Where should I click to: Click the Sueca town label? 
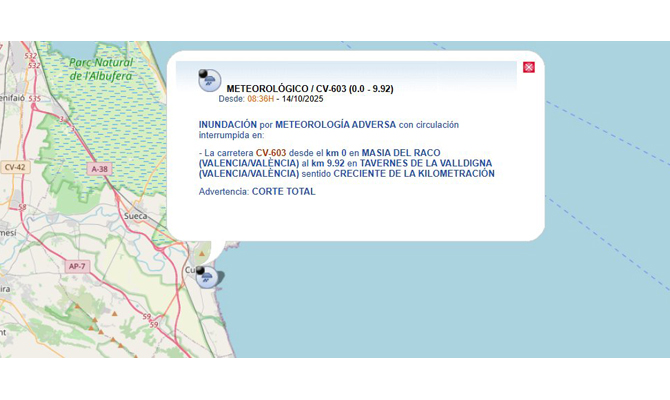point(134,215)
